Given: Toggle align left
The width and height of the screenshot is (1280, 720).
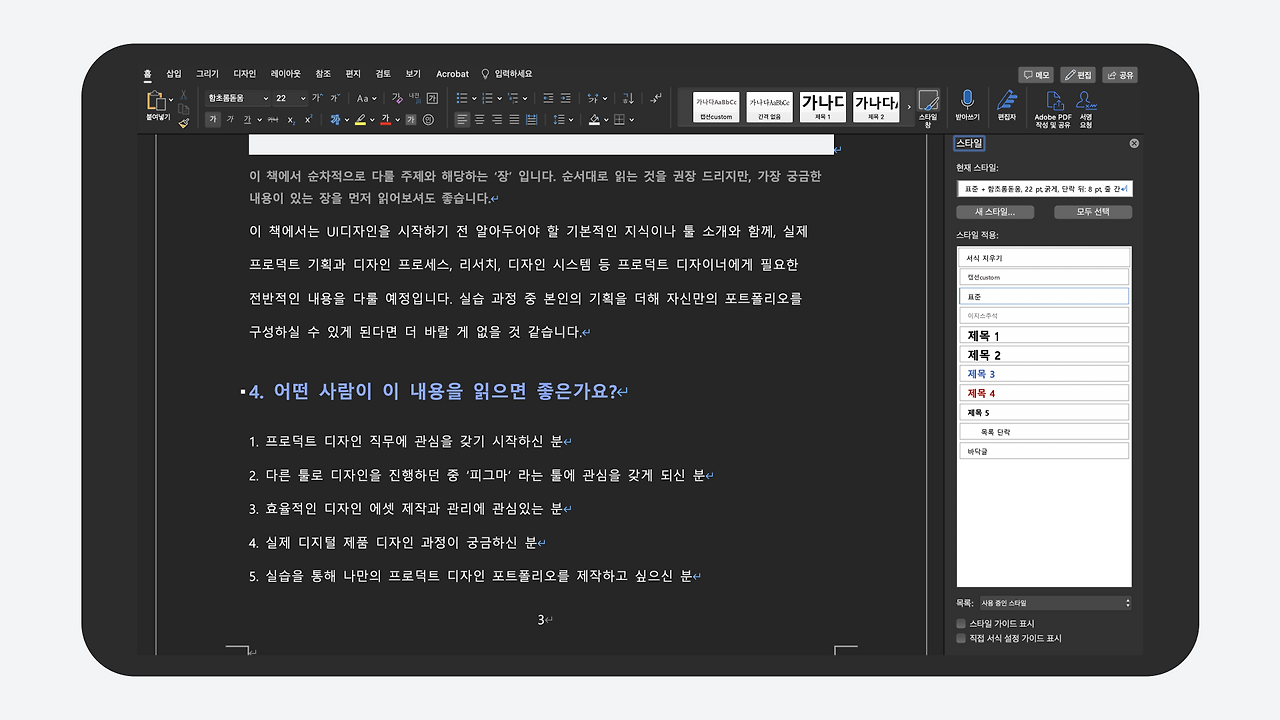Looking at the screenshot, I should point(461,120).
